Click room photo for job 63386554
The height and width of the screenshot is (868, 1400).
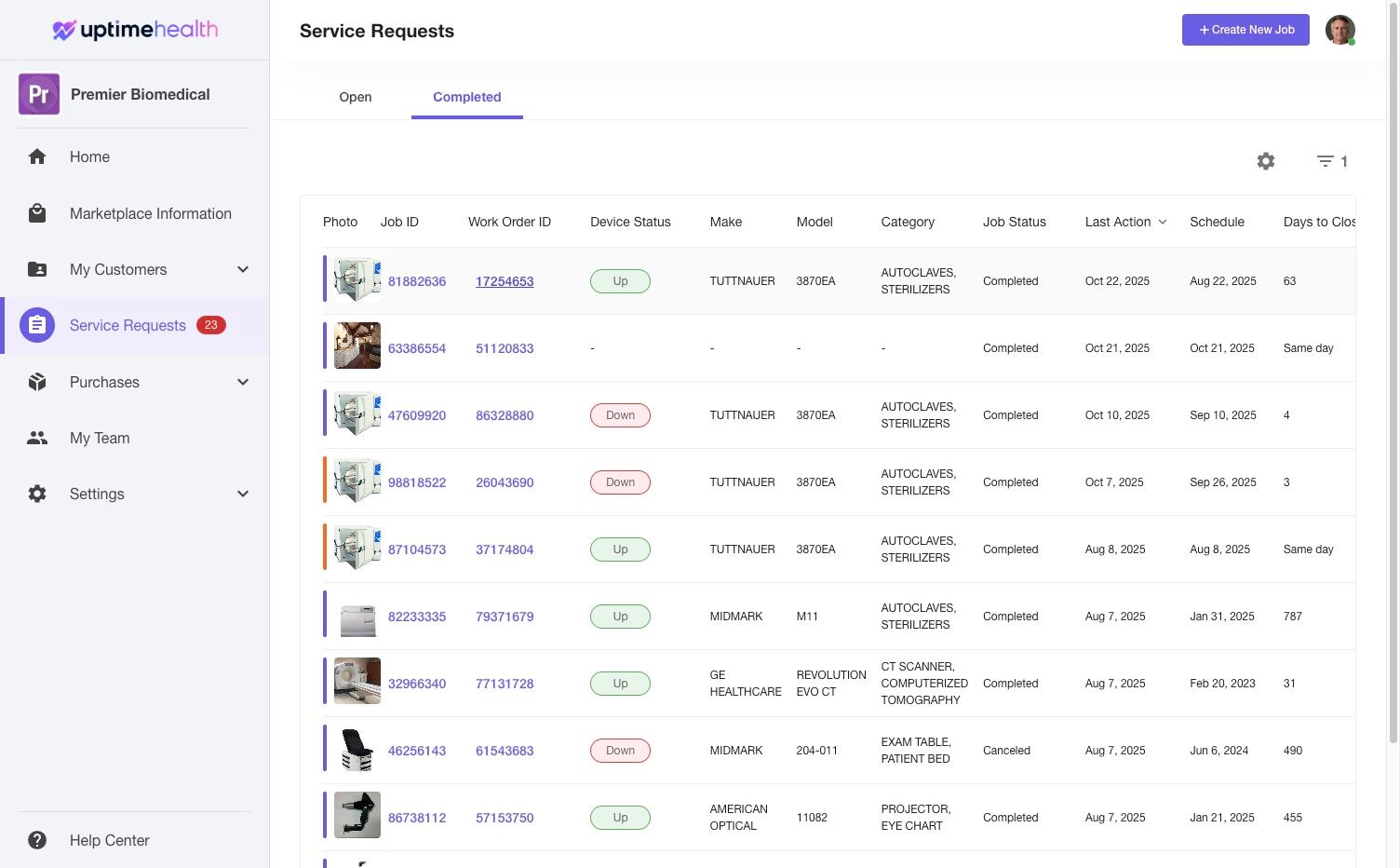pos(357,346)
